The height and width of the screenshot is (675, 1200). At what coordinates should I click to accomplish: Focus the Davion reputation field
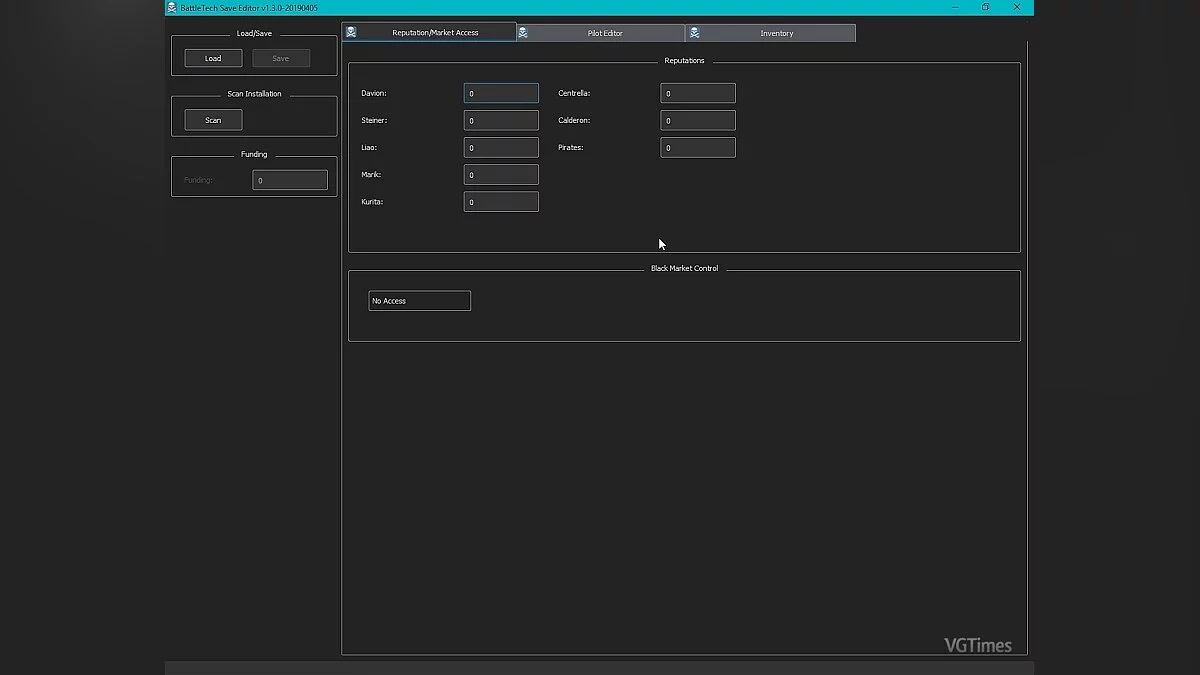501,94
